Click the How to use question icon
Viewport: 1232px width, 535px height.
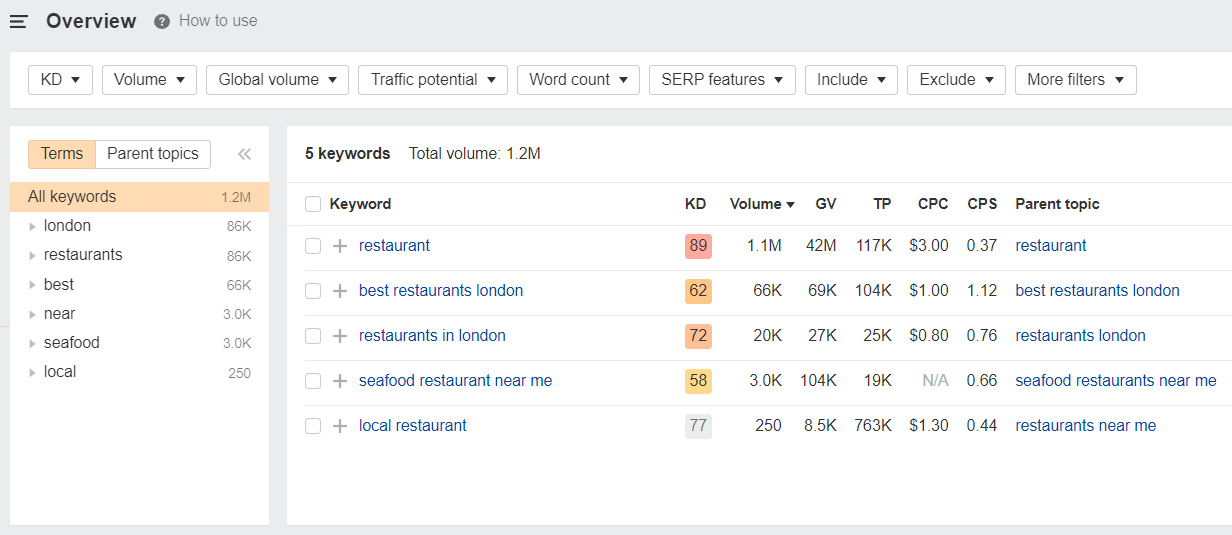pos(162,21)
